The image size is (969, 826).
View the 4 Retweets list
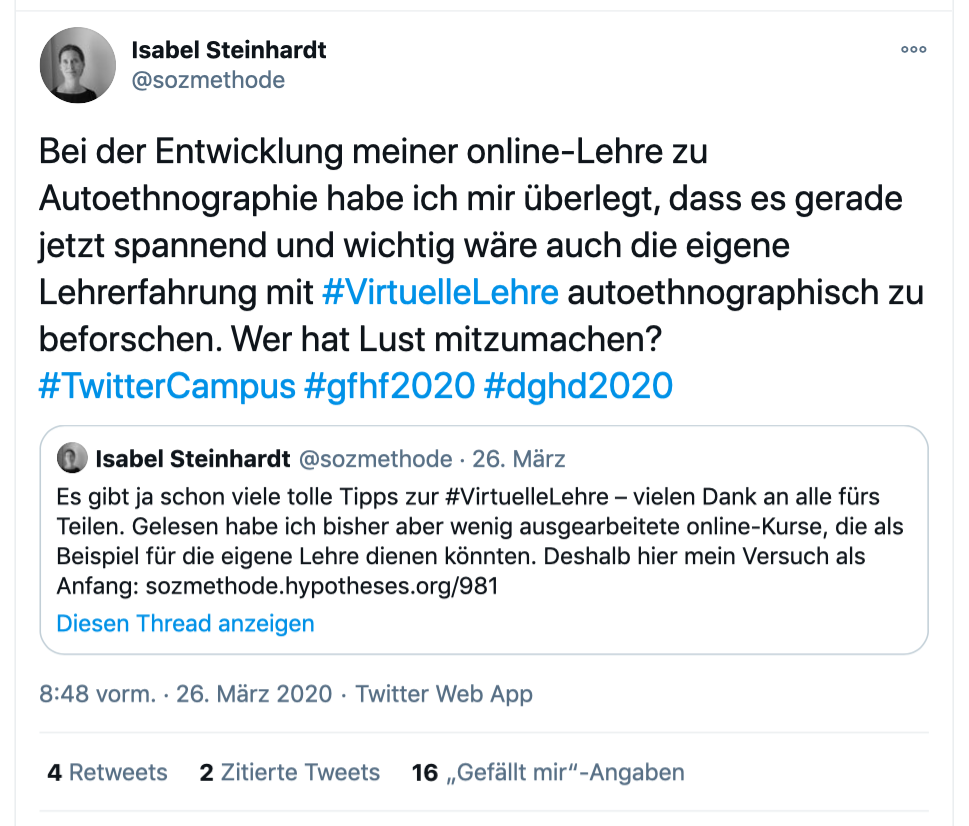107,772
